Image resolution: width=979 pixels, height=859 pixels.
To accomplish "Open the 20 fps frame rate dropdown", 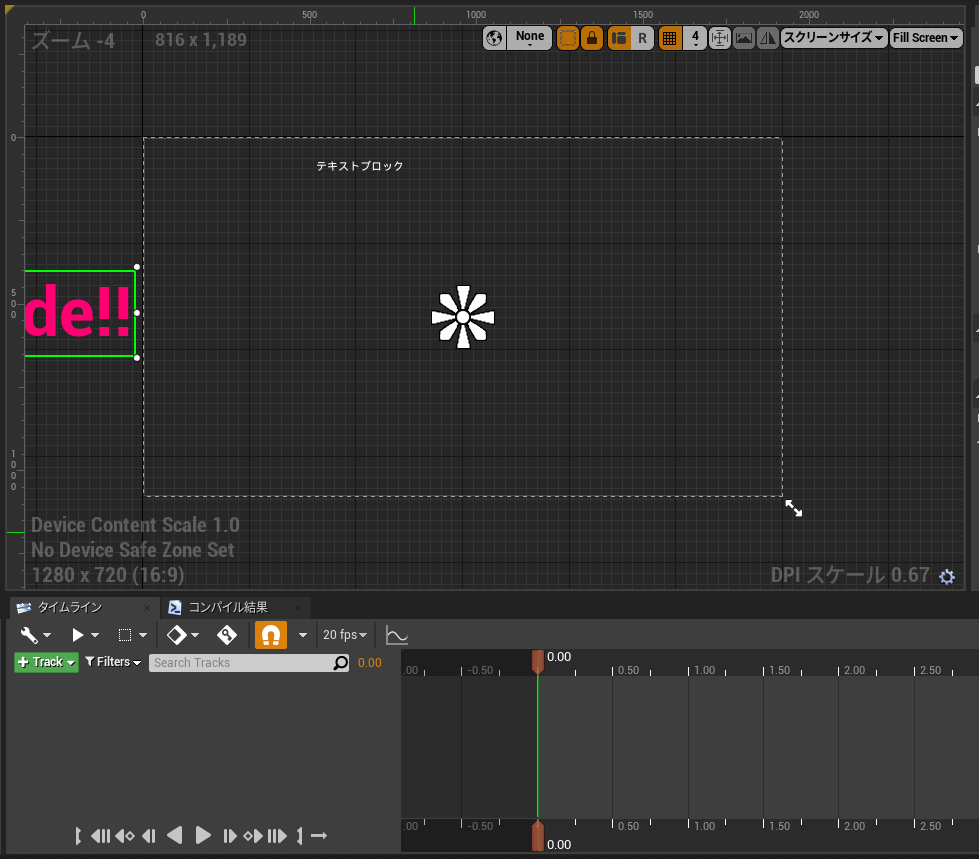I will (345, 635).
